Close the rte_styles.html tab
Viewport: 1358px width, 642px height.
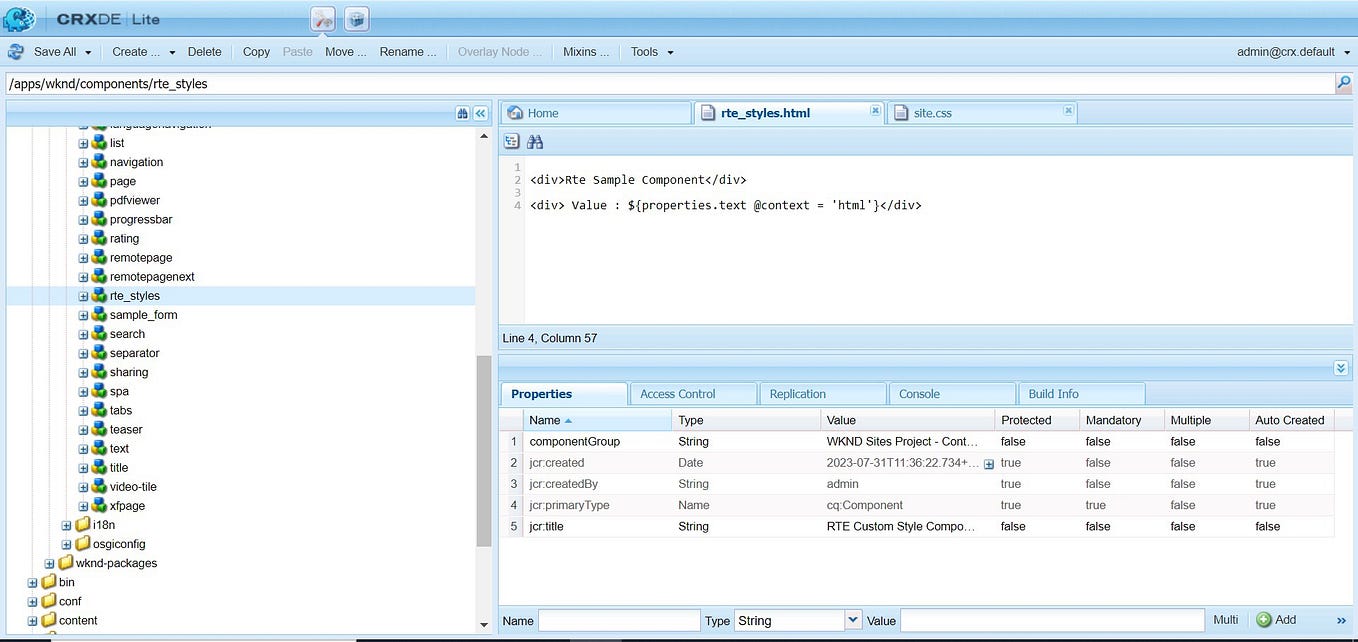[x=875, y=110]
